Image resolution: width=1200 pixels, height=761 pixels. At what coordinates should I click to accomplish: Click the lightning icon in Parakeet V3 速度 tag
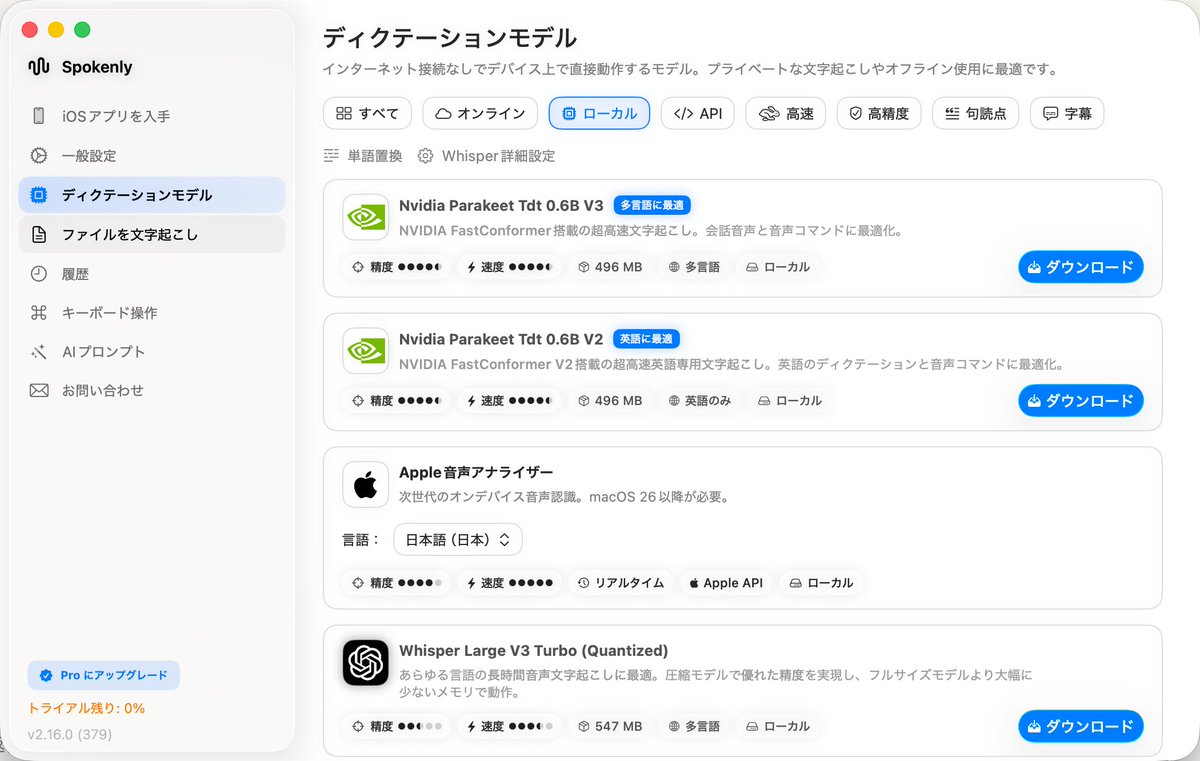471,267
